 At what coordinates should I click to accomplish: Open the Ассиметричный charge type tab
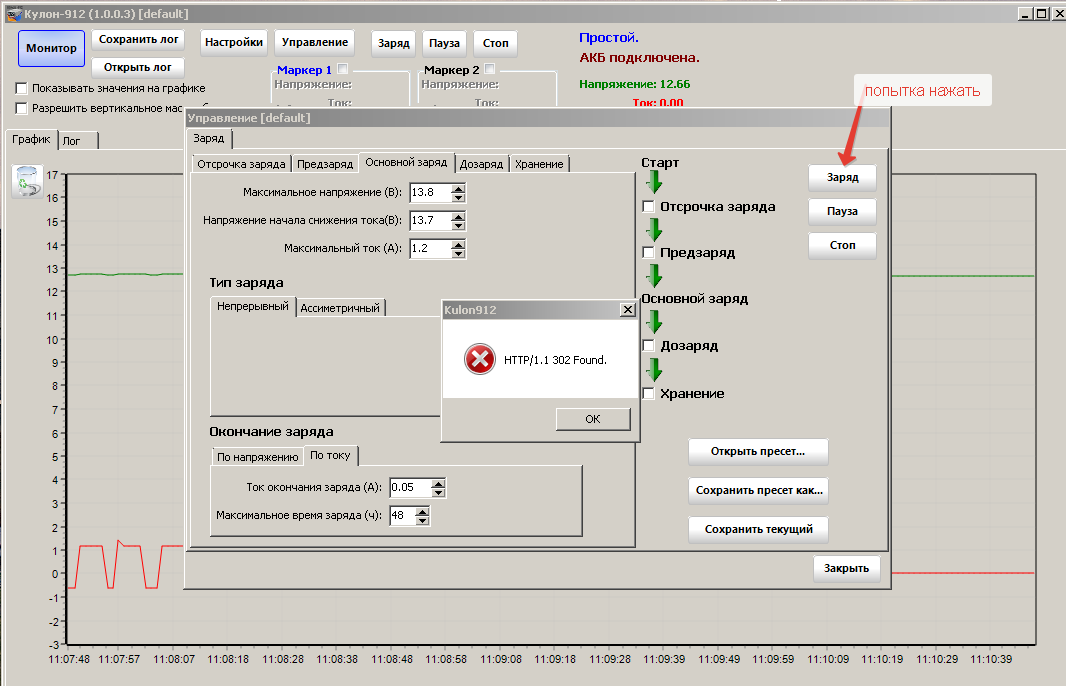340,308
